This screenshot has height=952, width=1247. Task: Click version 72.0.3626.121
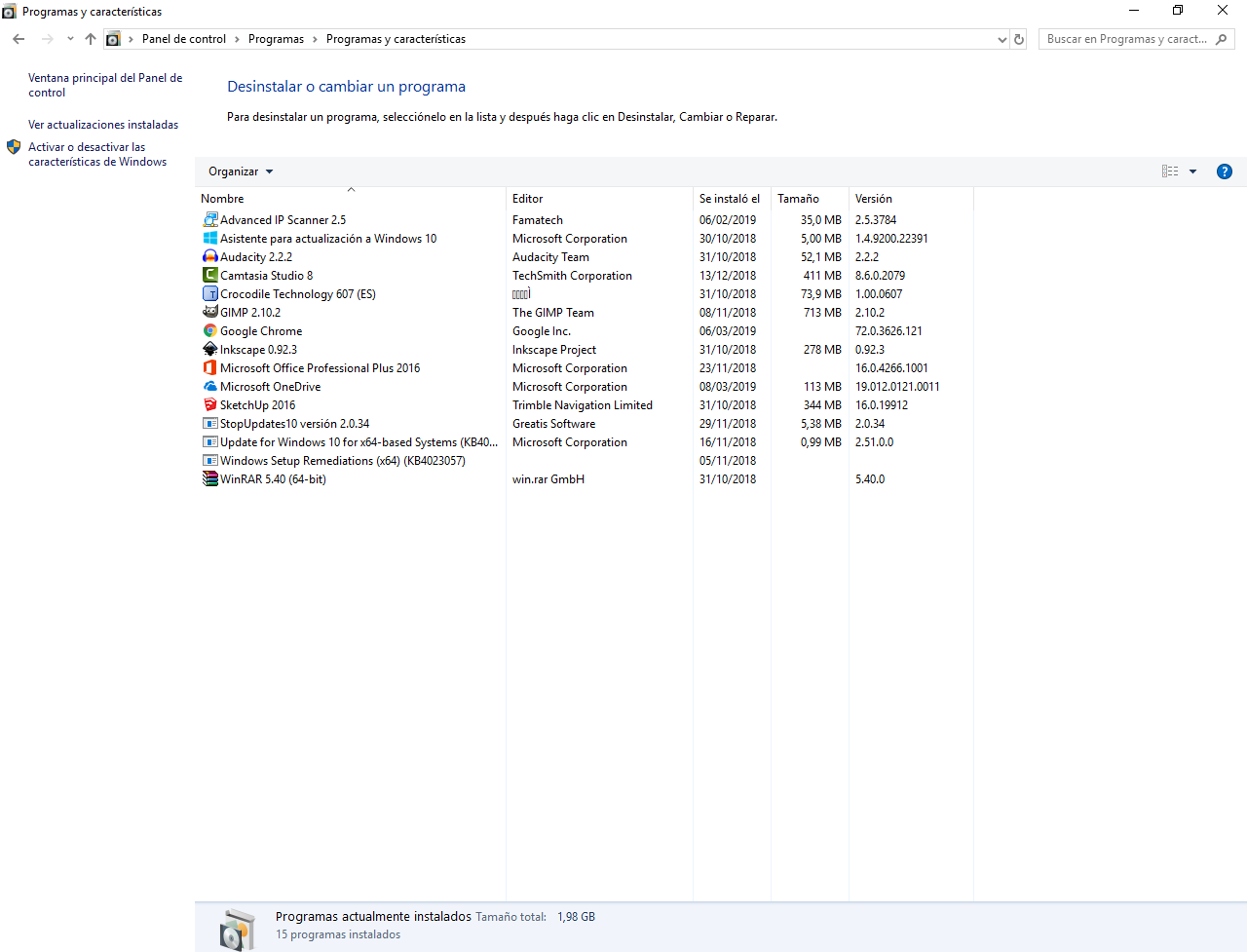point(888,331)
